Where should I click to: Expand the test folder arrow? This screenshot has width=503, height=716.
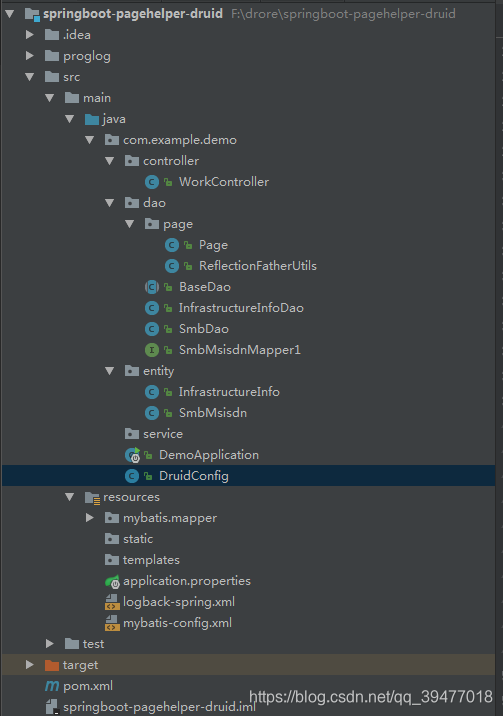(50, 644)
